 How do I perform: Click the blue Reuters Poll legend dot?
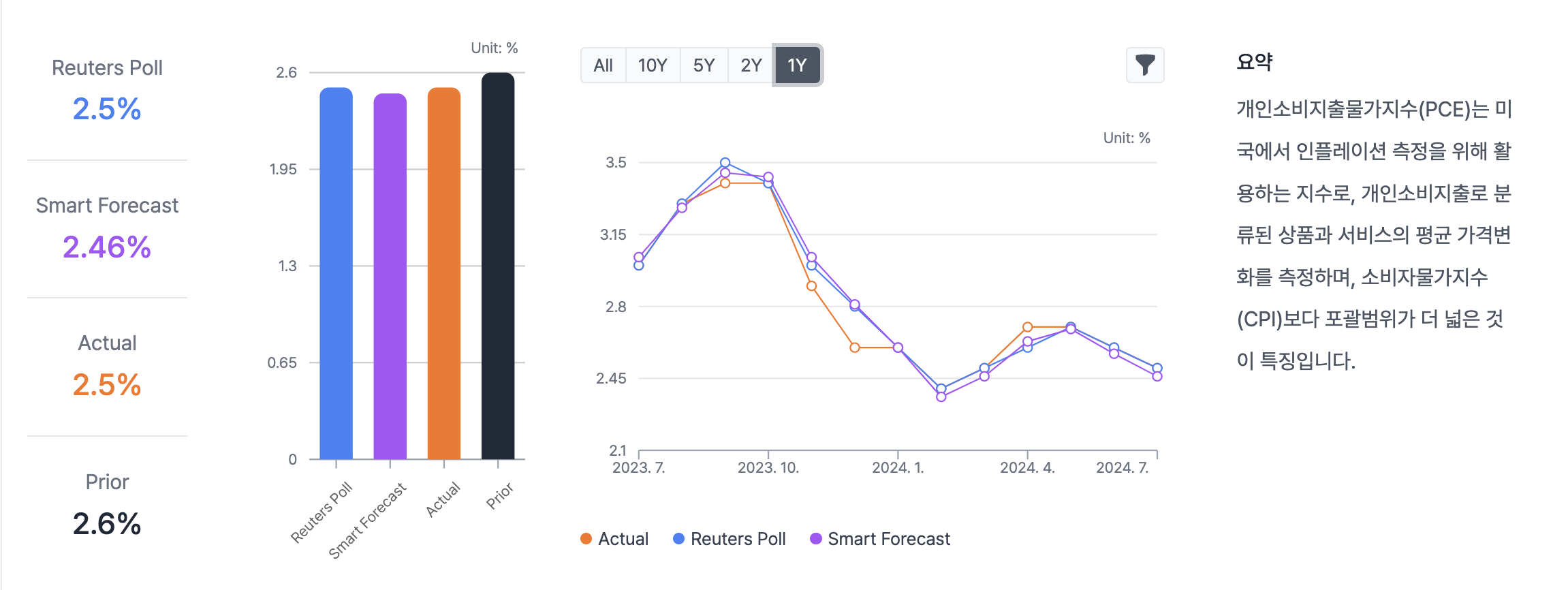pos(678,539)
